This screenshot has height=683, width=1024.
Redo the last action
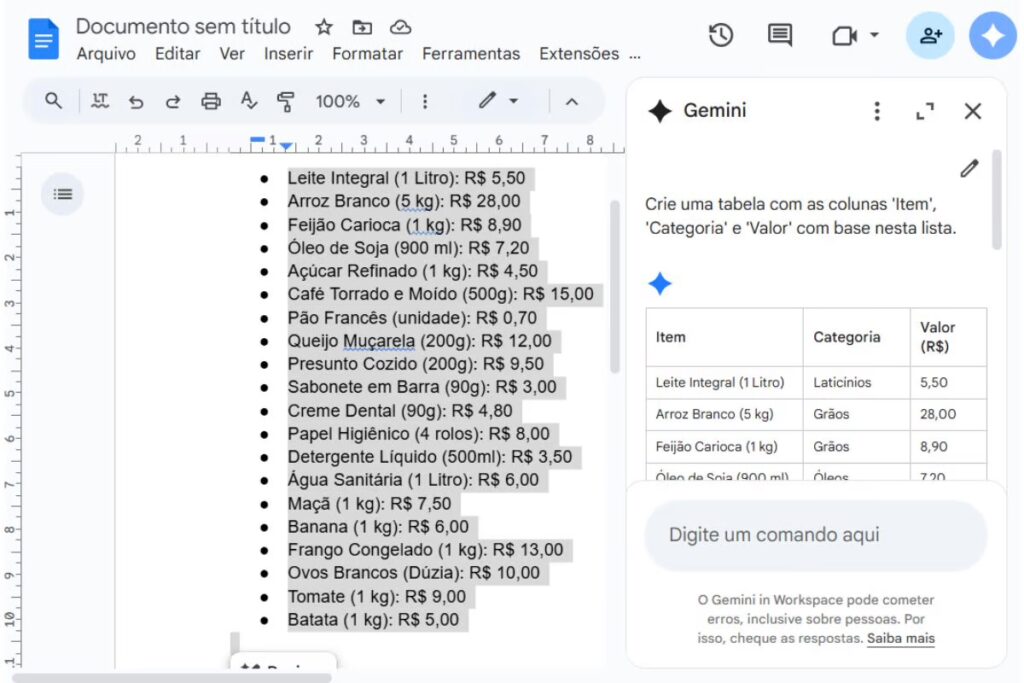[x=172, y=101]
